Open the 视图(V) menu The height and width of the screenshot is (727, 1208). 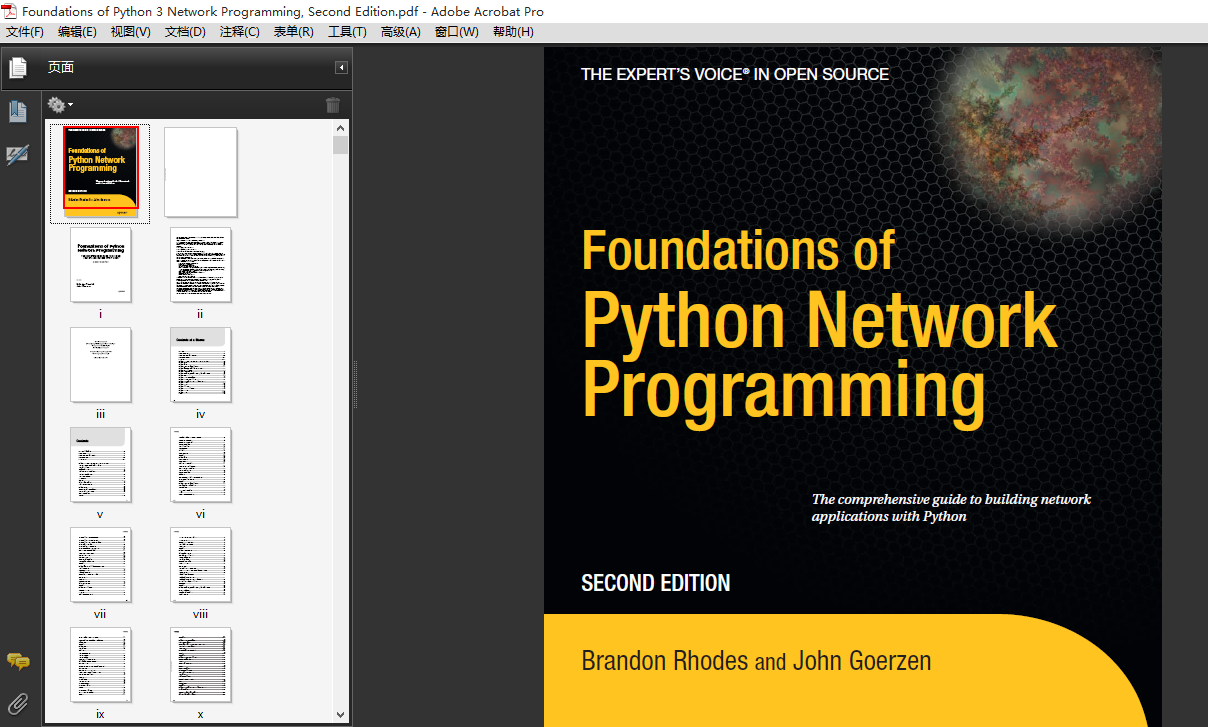tap(131, 32)
